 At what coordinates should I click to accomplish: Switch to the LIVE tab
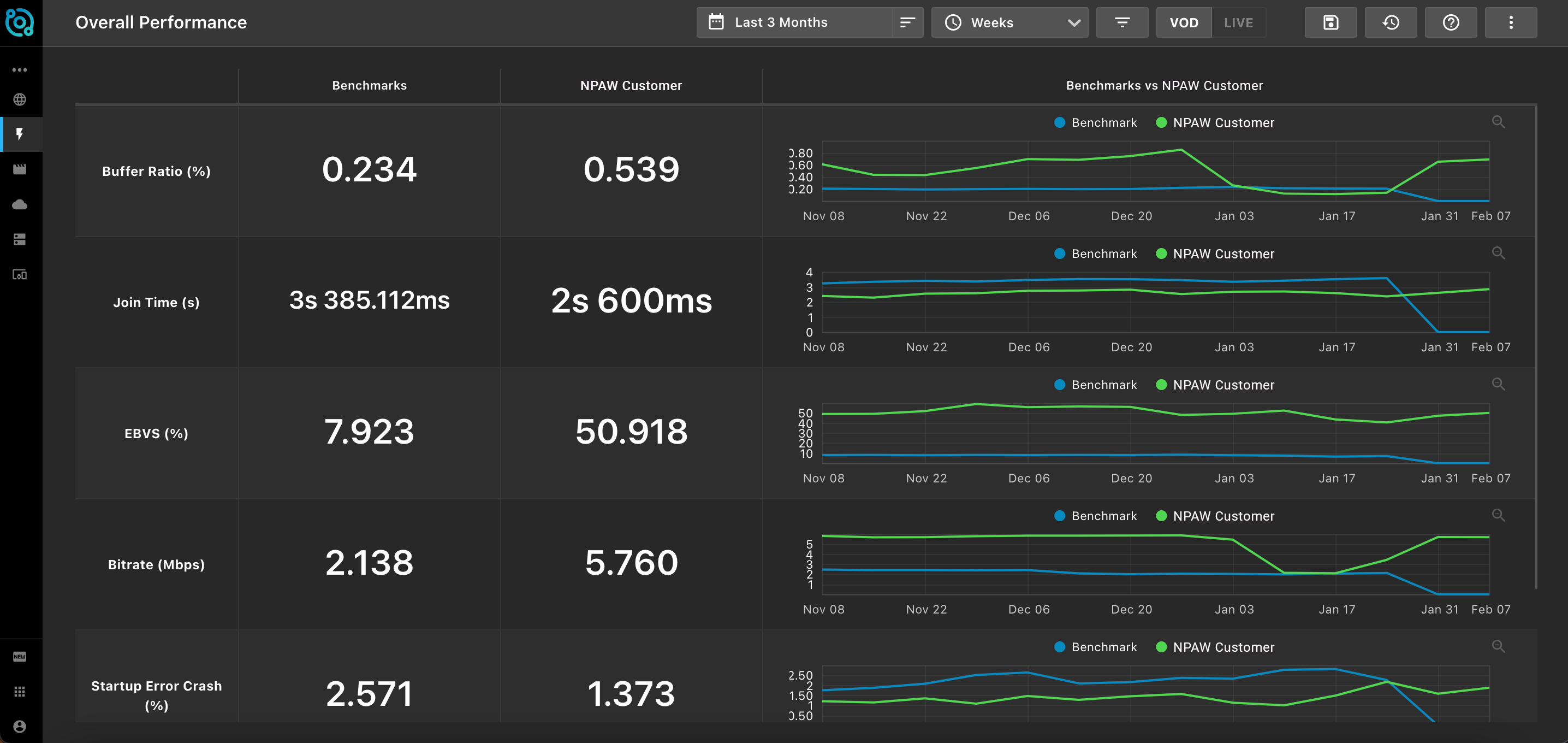[1239, 22]
